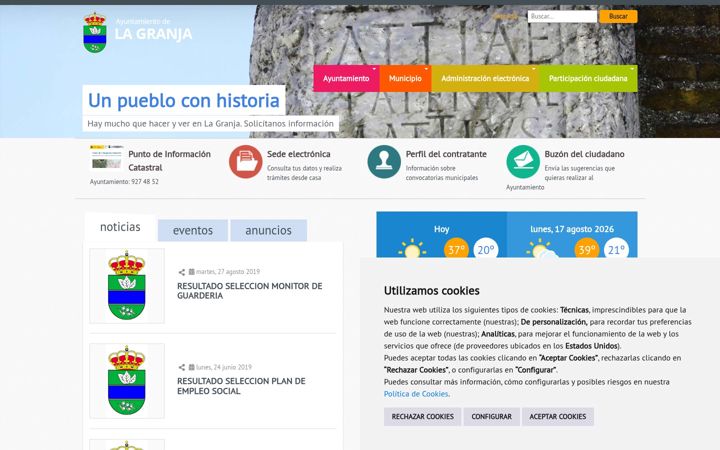Click the red Sede electrónica folder icon
Viewport: 720px width, 450px height.
[x=246, y=162]
